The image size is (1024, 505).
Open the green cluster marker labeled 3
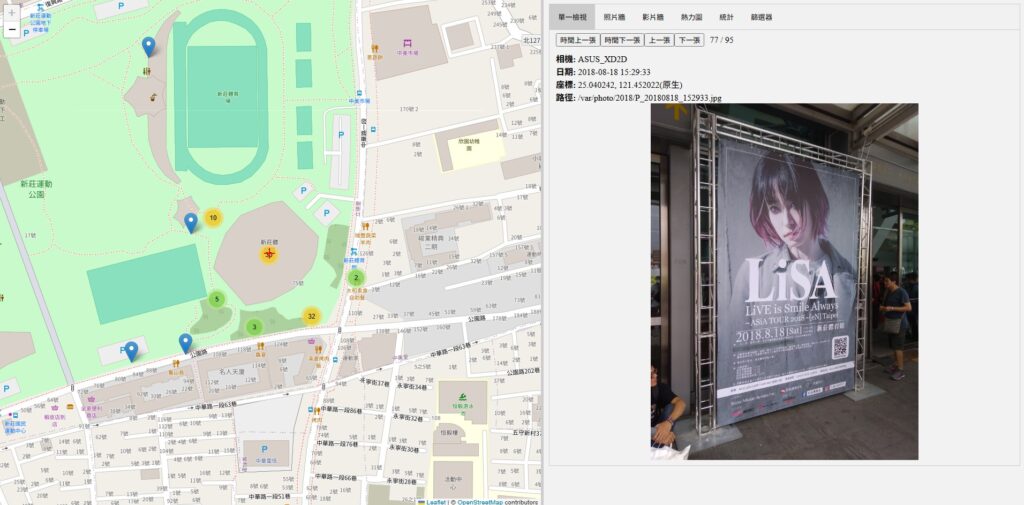tap(254, 326)
